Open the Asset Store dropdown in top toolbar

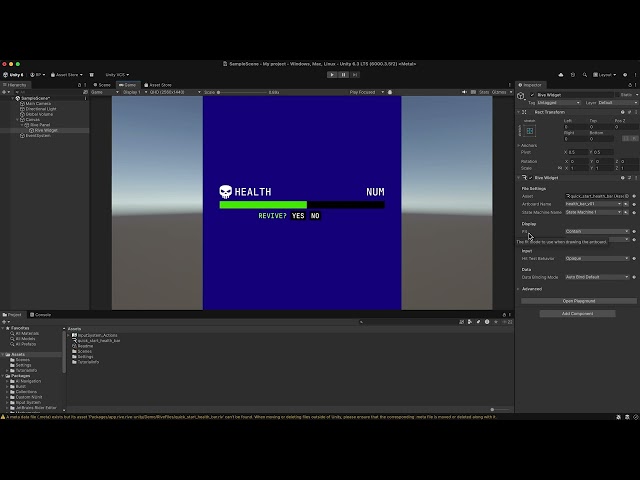click(67, 75)
